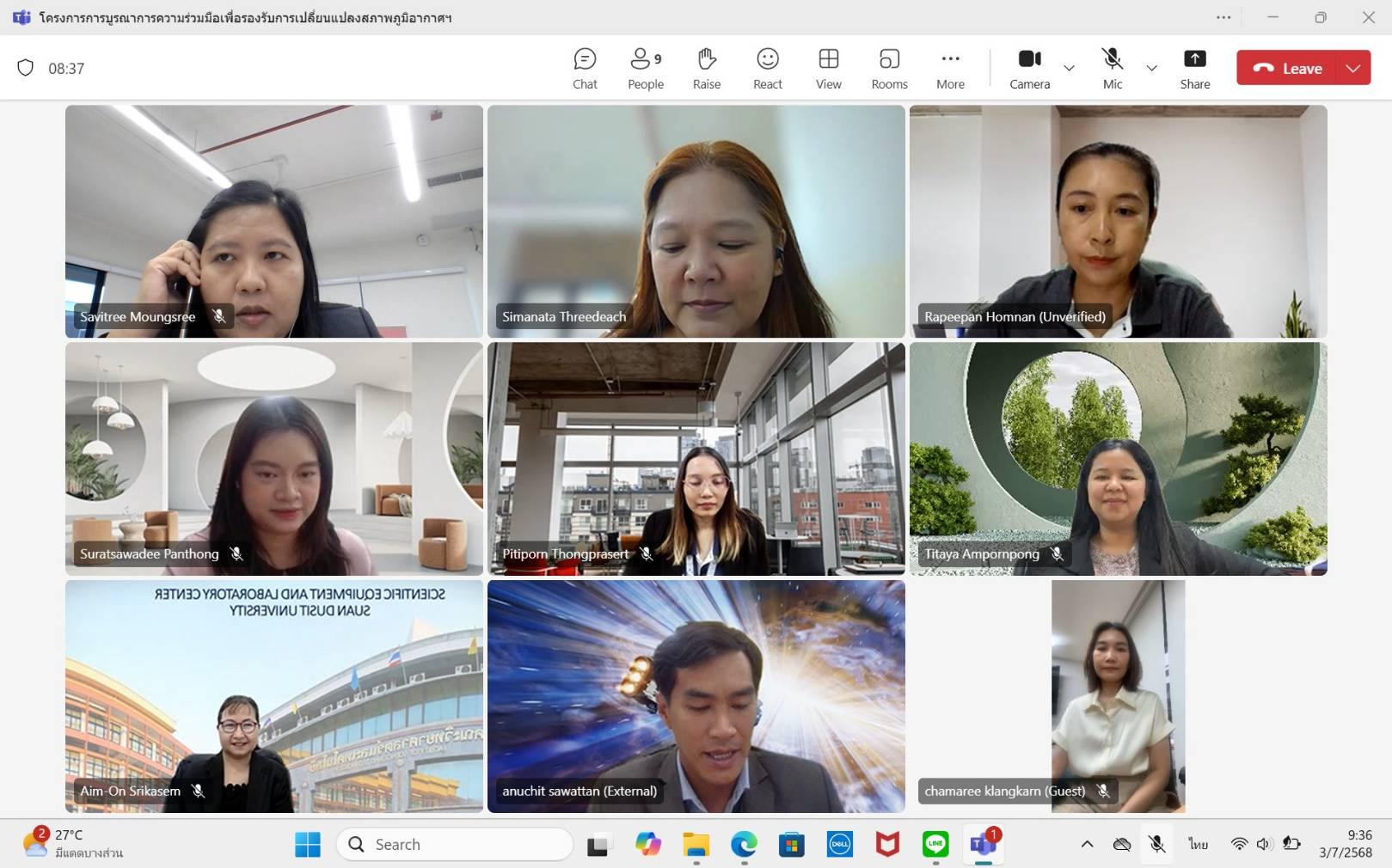This screenshot has width=1392, height=868.
Task: Open the React emoji menu
Action: pos(767,68)
